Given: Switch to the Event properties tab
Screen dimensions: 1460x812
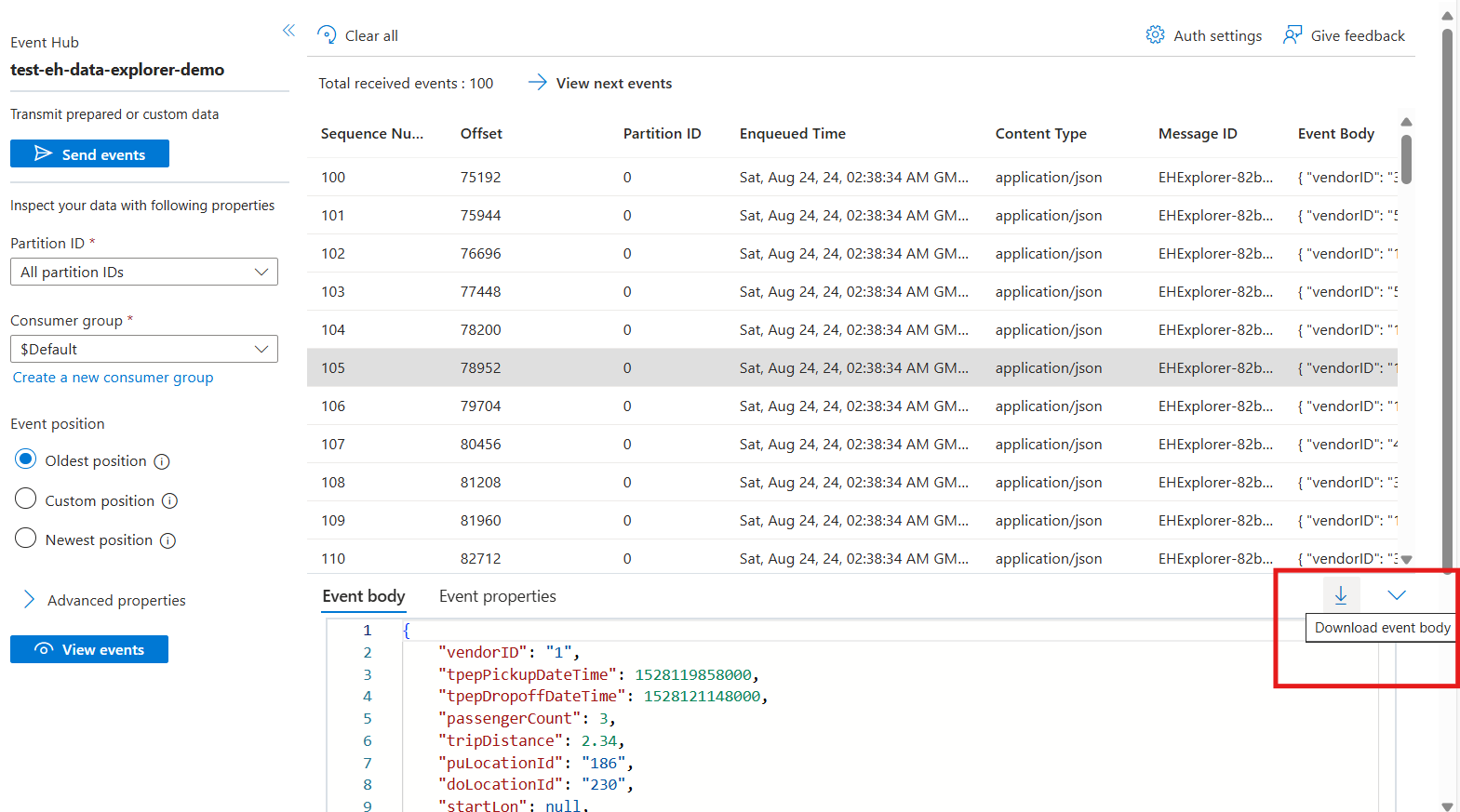Looking at the screenshot, I should coord(497,596).
